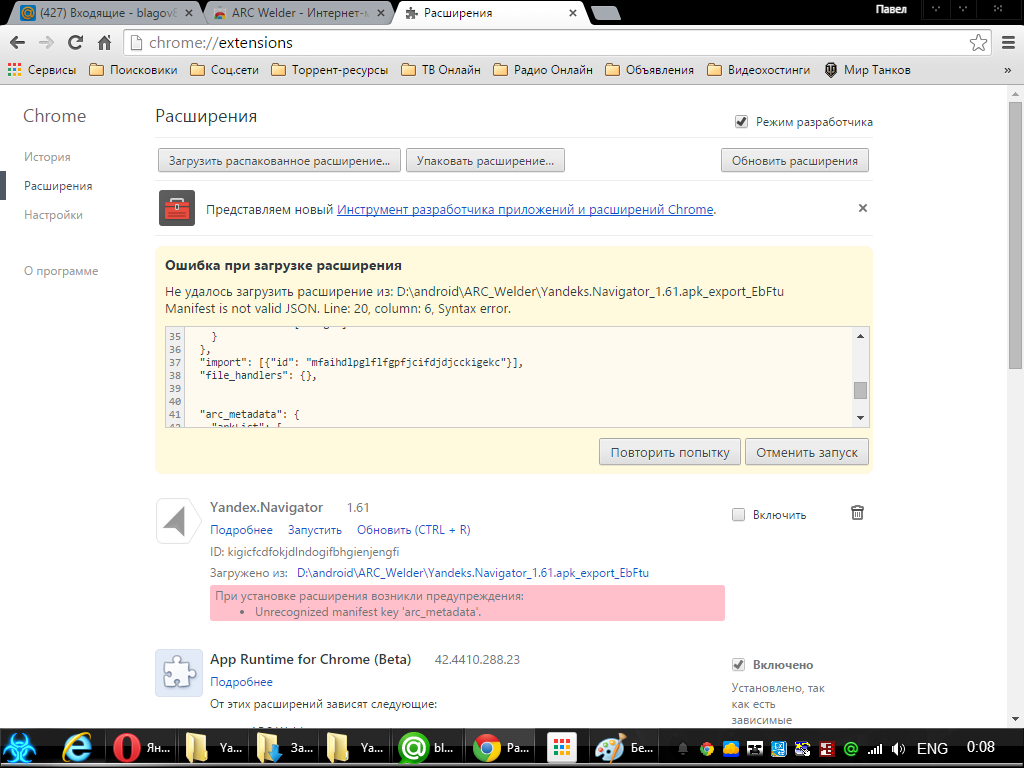Expand the bookmarks bar overflow chevron
This screenshot has height=768, width=1024.
click(1007, 70)
